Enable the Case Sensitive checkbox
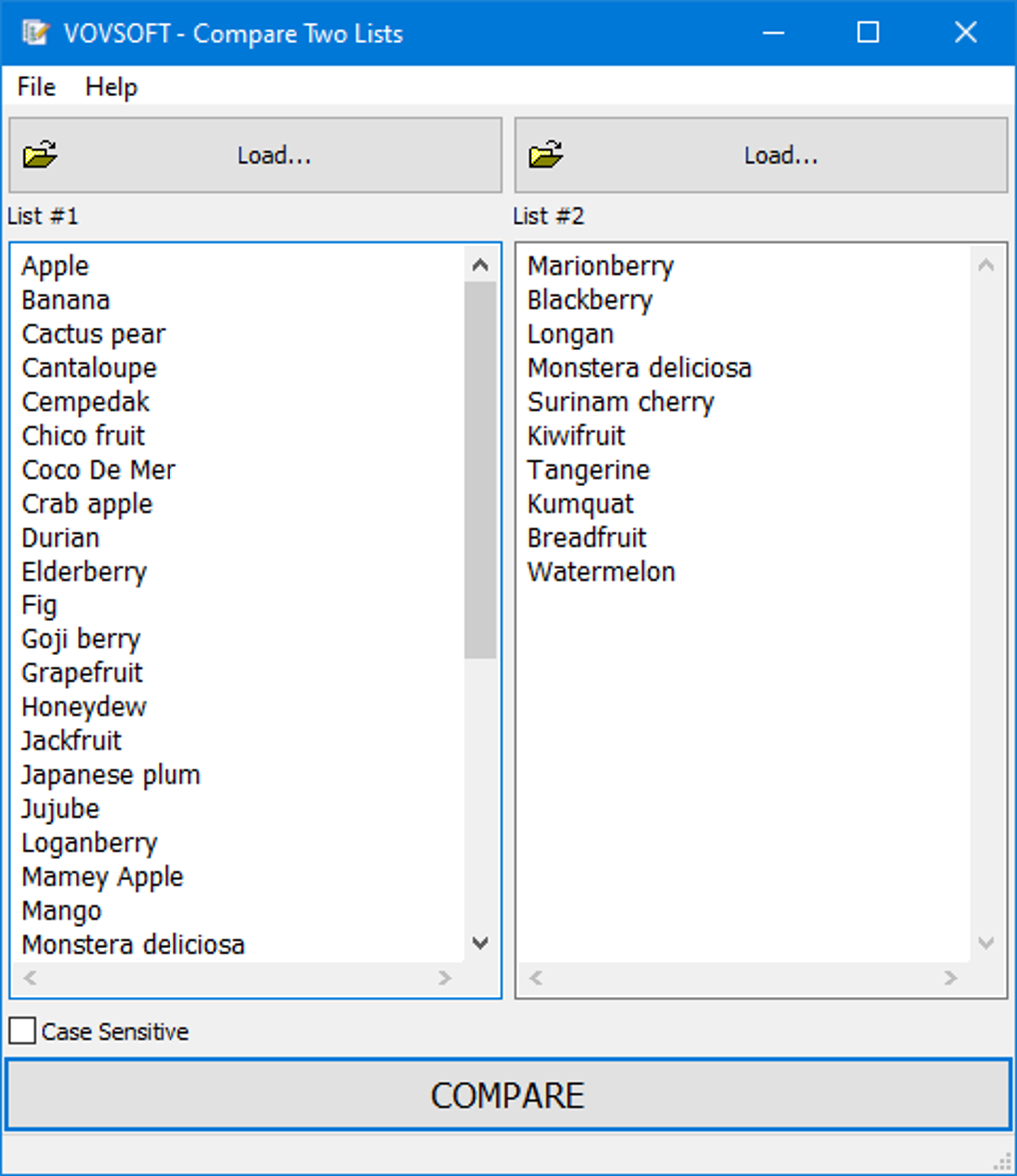The height and width of the screenshot is (1176, 1017). pyautogui.click(x=20, y=1029)
